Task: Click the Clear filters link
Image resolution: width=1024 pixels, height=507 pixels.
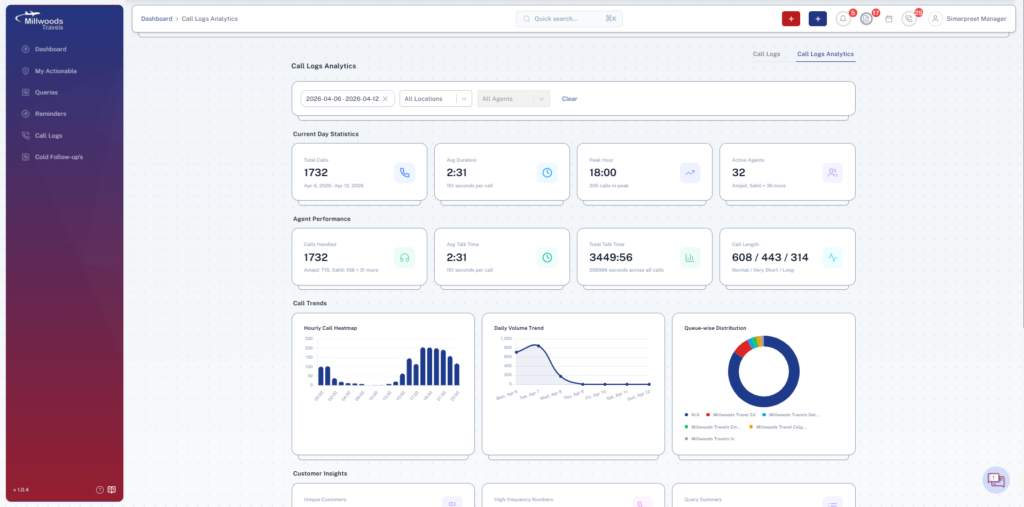Action: 569,99
